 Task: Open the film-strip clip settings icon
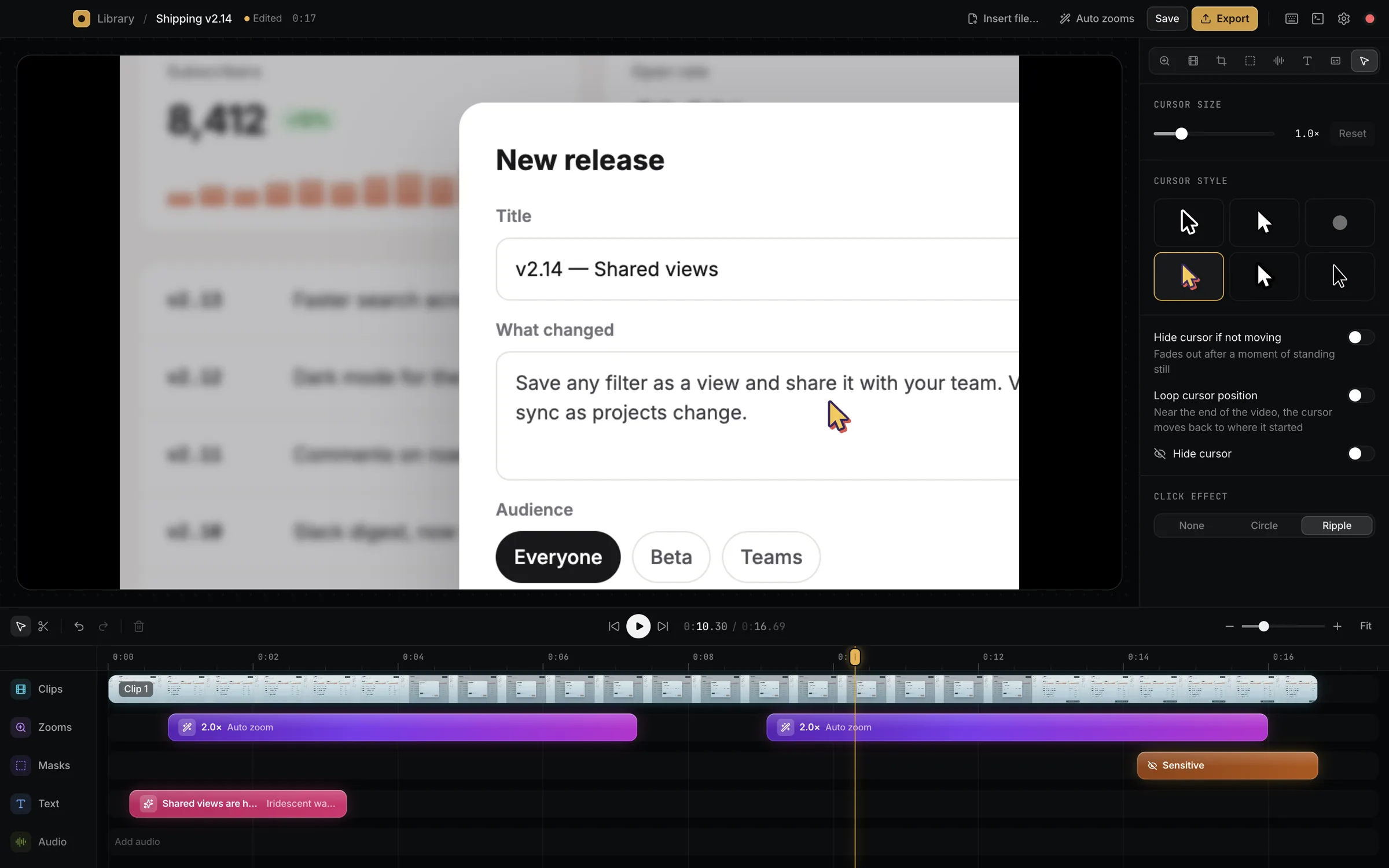click(1193, 61)
